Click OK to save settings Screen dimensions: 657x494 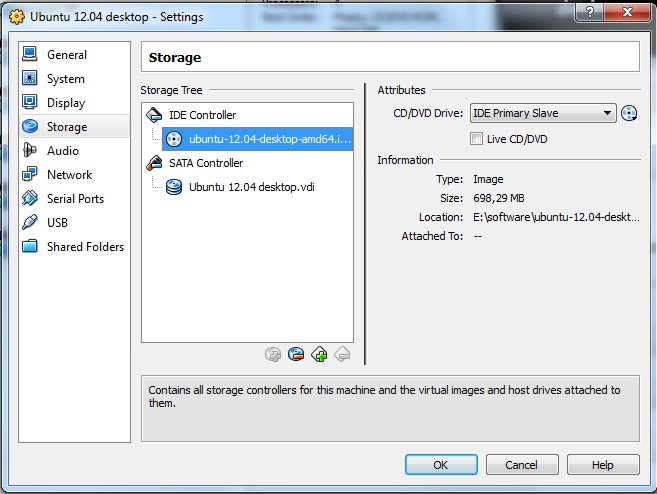point(441,465)
